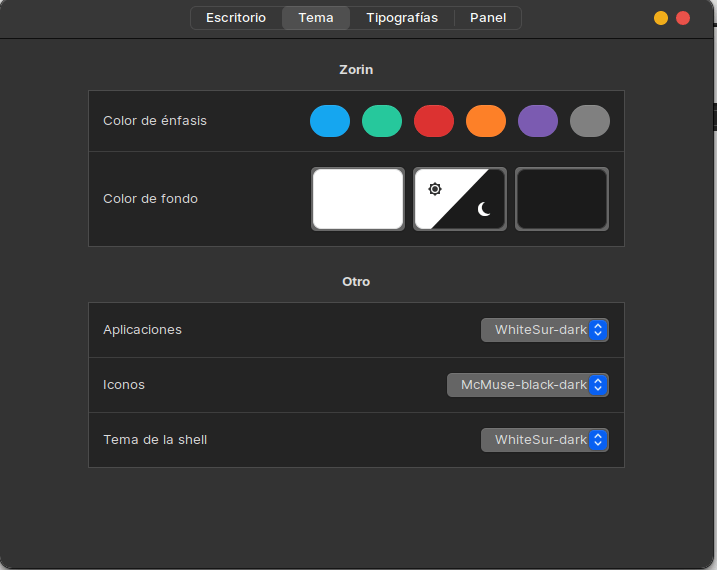Open the Iconos McMuse-black-dark dropdown

(x=528, y=385)
